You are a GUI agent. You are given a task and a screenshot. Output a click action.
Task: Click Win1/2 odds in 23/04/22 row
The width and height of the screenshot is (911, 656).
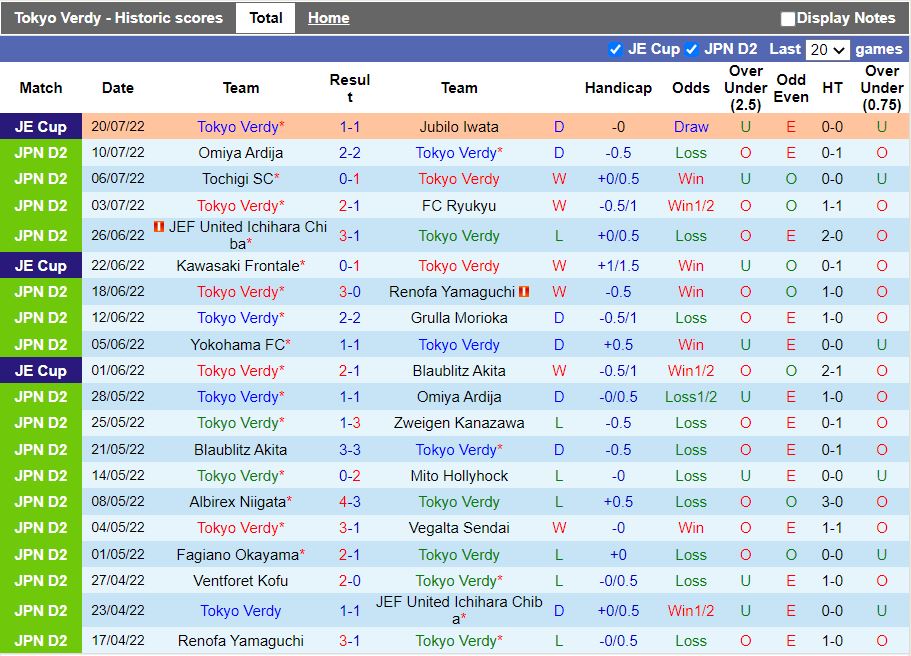(691, 611)
